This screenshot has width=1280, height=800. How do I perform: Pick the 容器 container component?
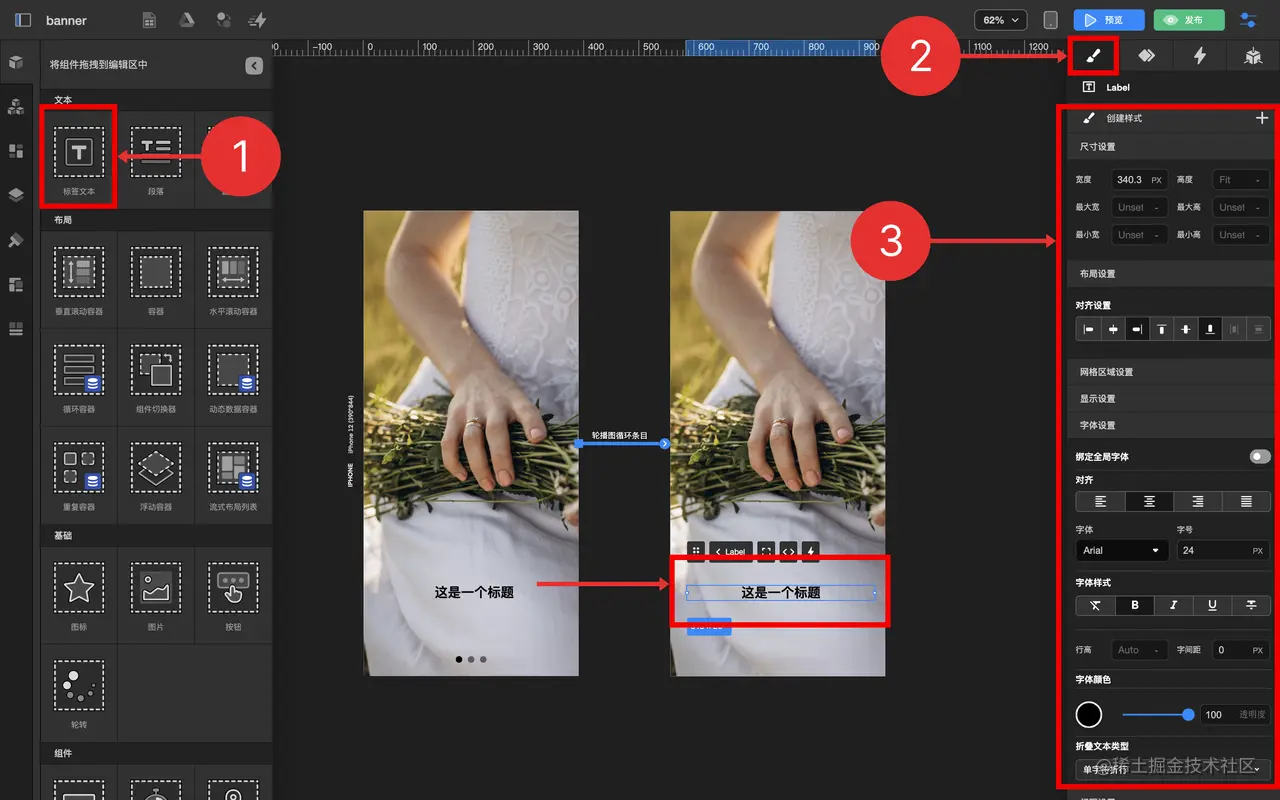point(155,279)
